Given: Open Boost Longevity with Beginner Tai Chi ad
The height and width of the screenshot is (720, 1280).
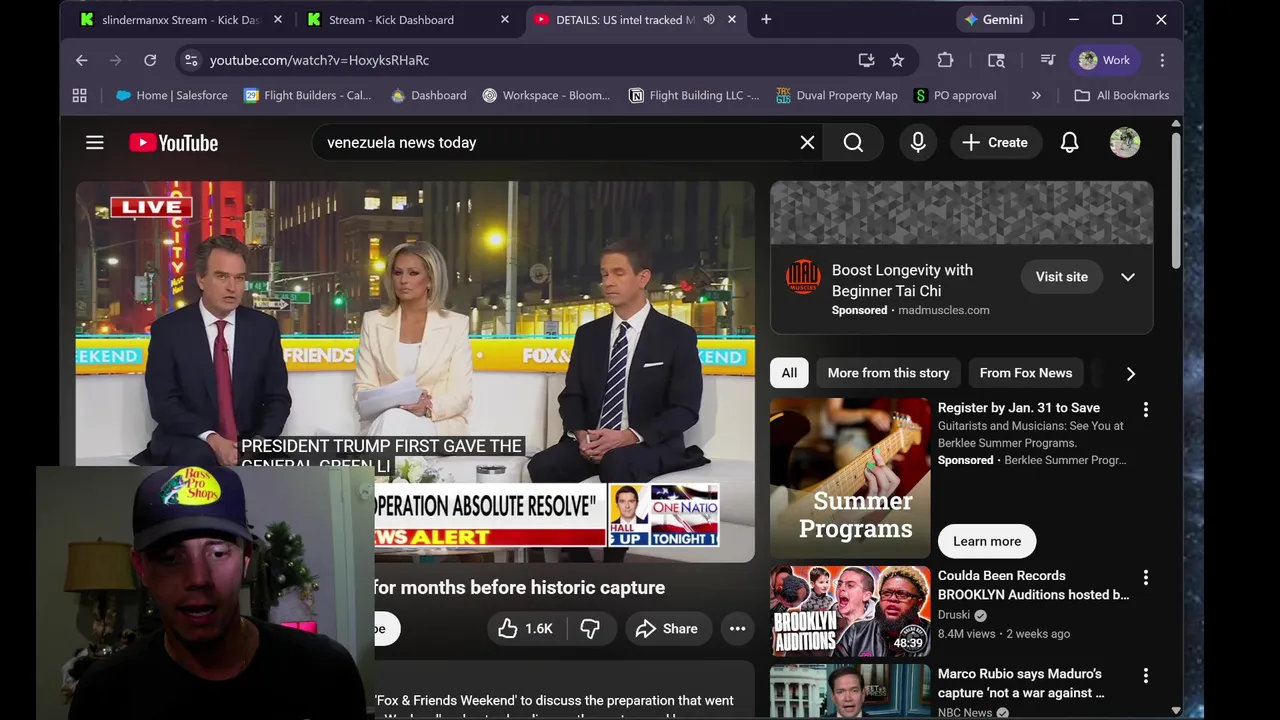Looking at the screenshot, I should tap(902, 280).
